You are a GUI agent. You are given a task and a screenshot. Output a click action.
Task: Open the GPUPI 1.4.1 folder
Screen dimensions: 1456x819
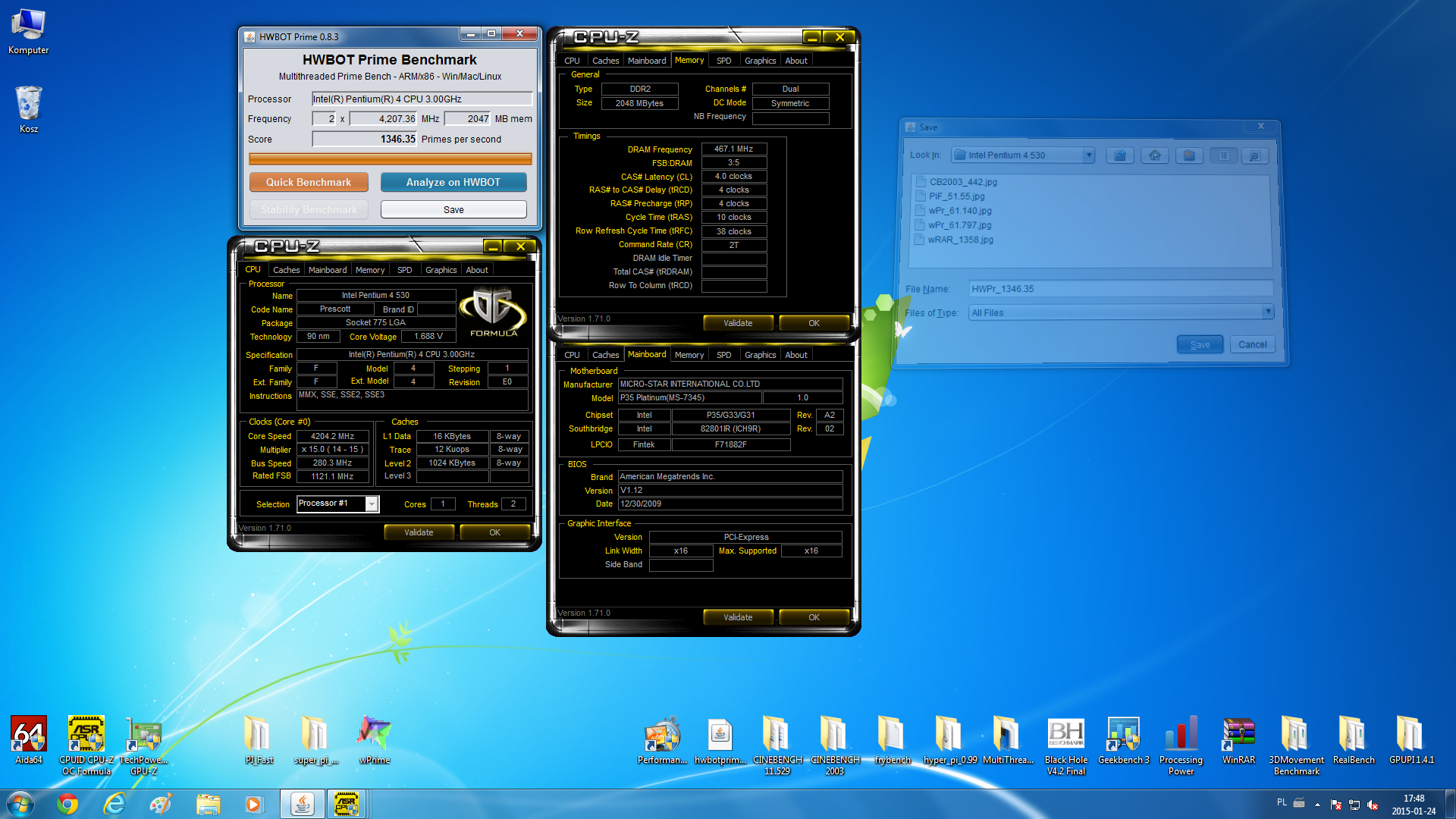coord(1411,740)
